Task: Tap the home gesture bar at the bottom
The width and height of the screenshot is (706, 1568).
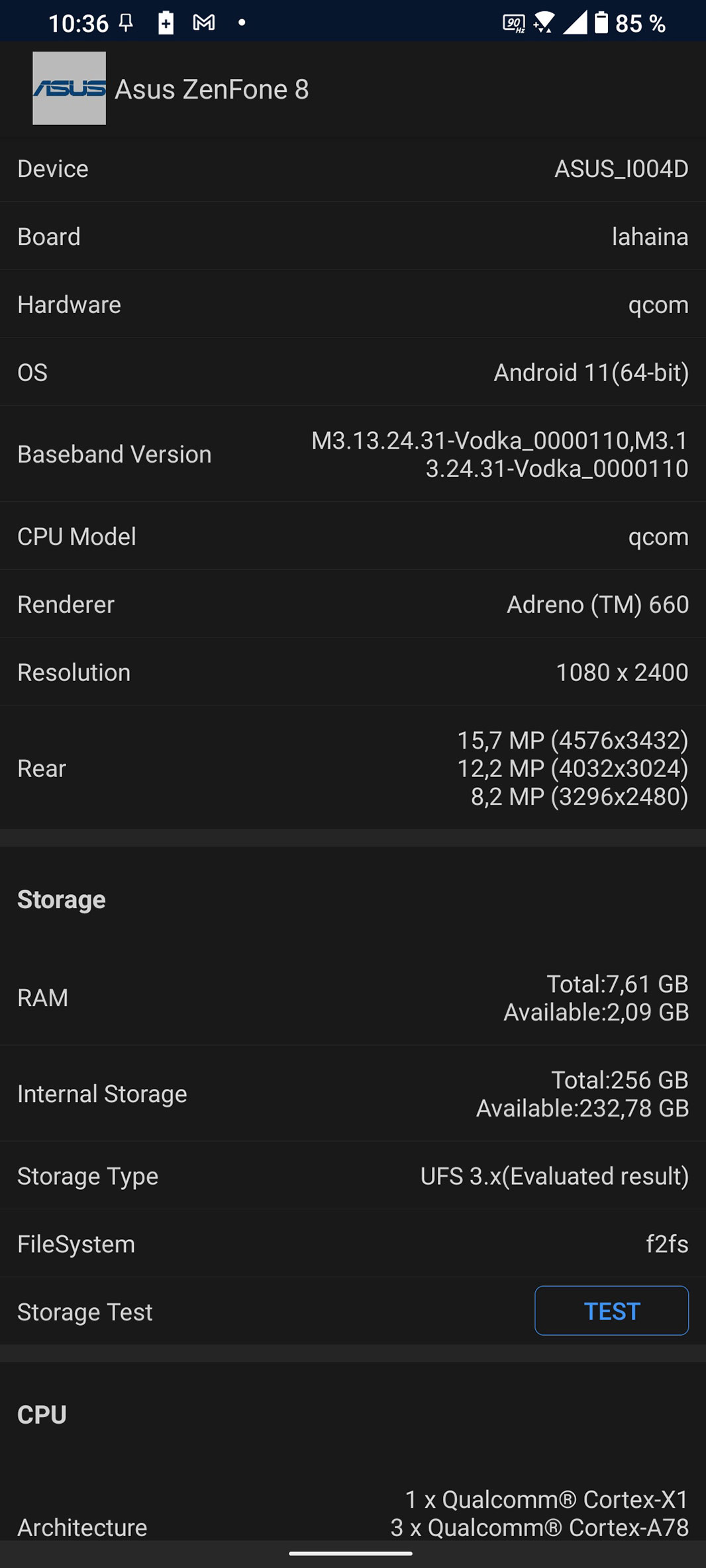Action: coord(351,1553)
